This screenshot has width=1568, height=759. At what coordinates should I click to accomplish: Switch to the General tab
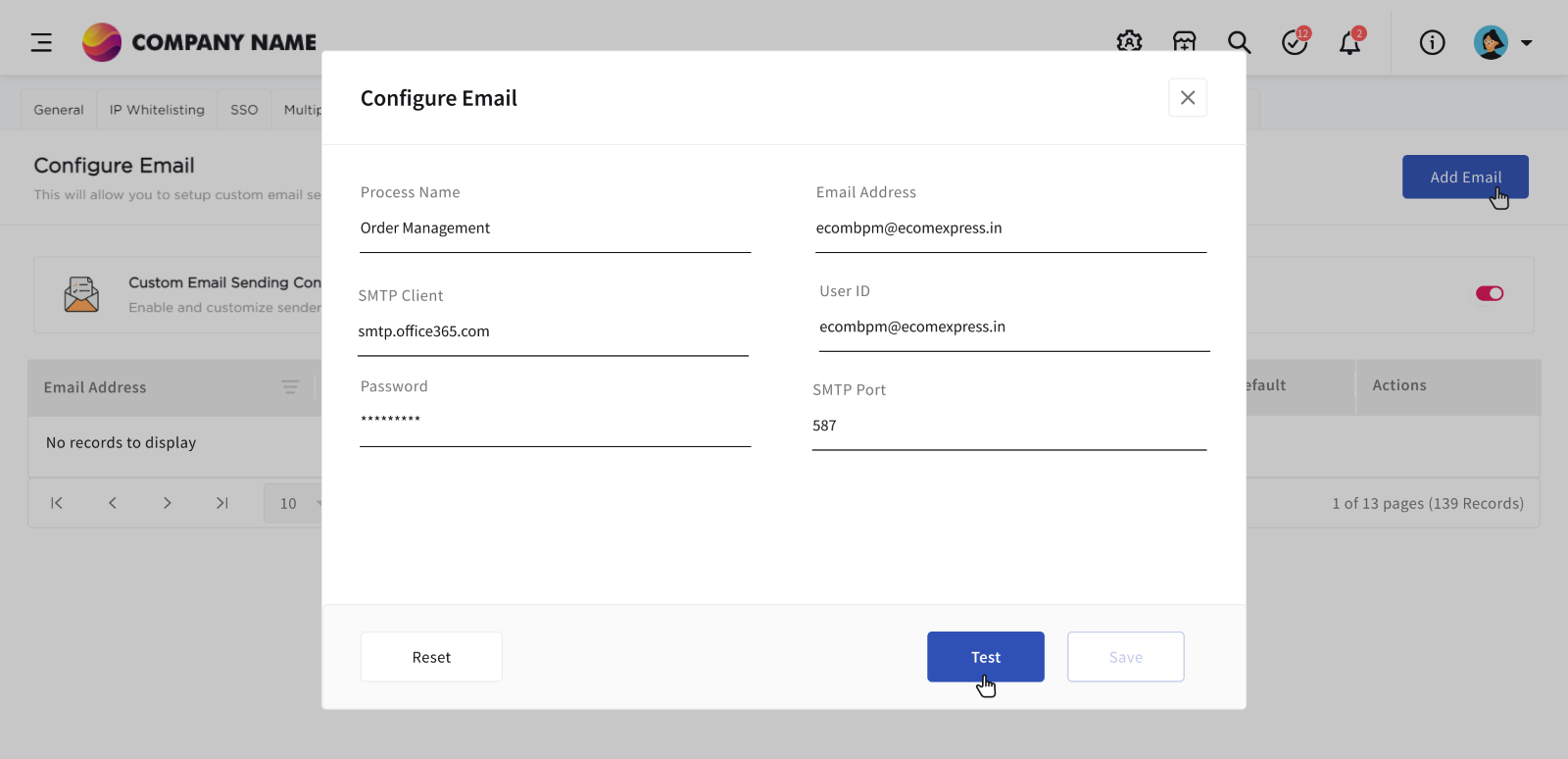59,110
